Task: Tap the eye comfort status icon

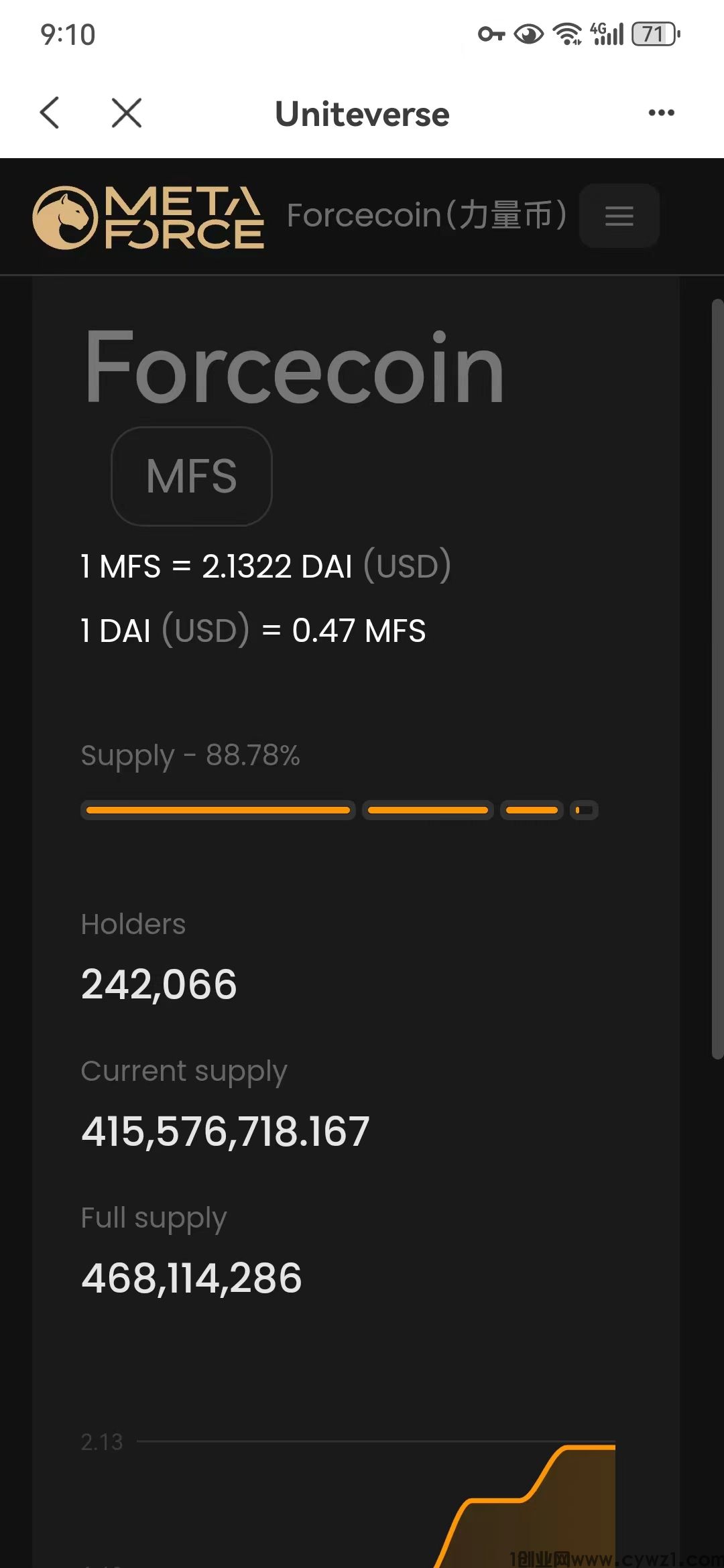Action: 529,34
